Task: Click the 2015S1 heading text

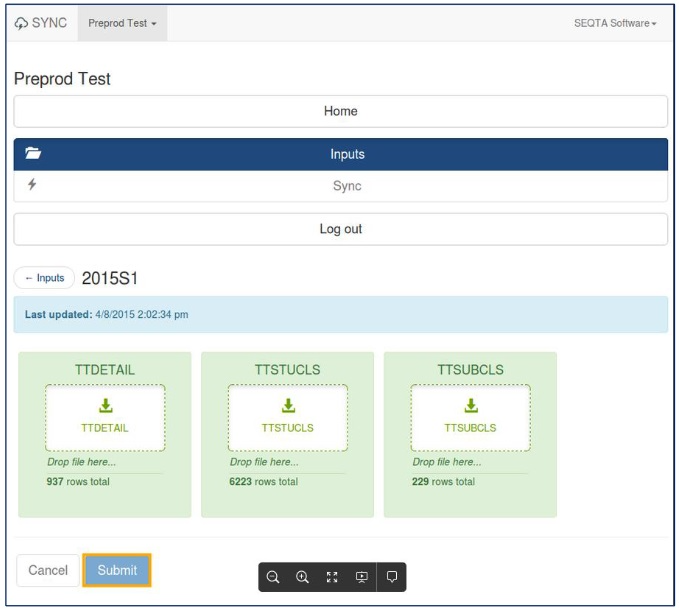Action: coord(110,278)
